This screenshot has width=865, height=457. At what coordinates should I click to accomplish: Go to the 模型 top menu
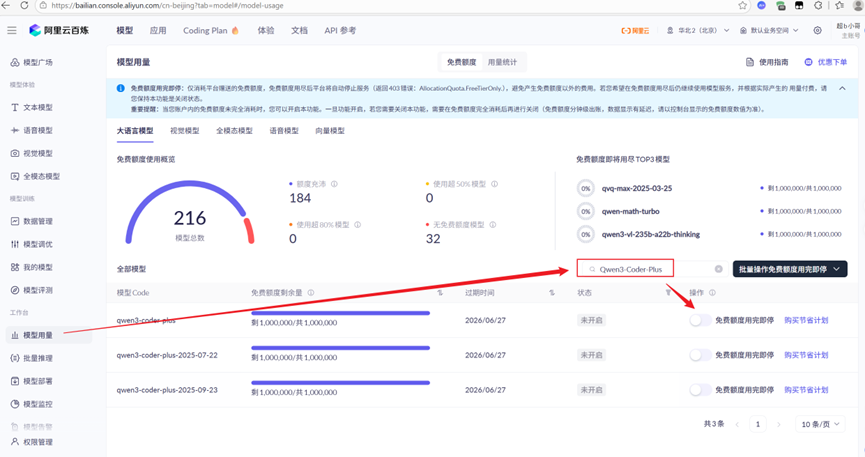pos(125,30)
